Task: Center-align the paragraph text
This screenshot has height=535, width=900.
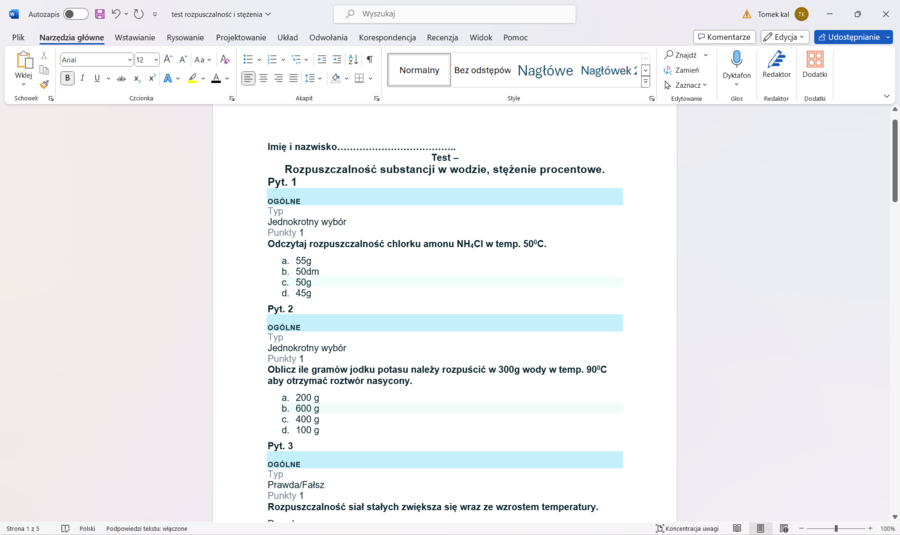Action: (263, 78)
